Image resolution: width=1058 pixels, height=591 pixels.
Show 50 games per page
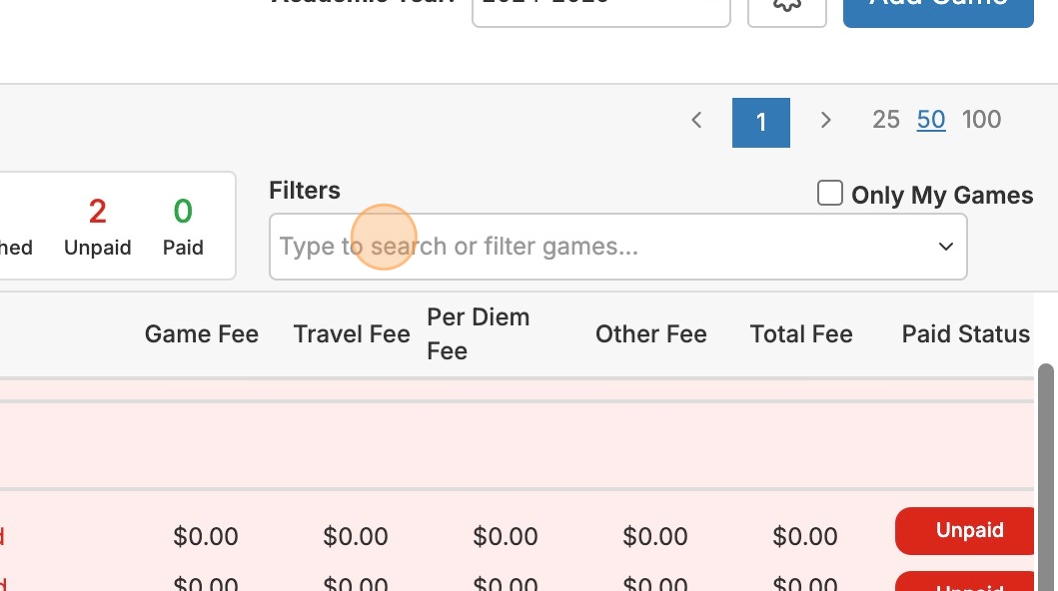click(x=931, y=120)
